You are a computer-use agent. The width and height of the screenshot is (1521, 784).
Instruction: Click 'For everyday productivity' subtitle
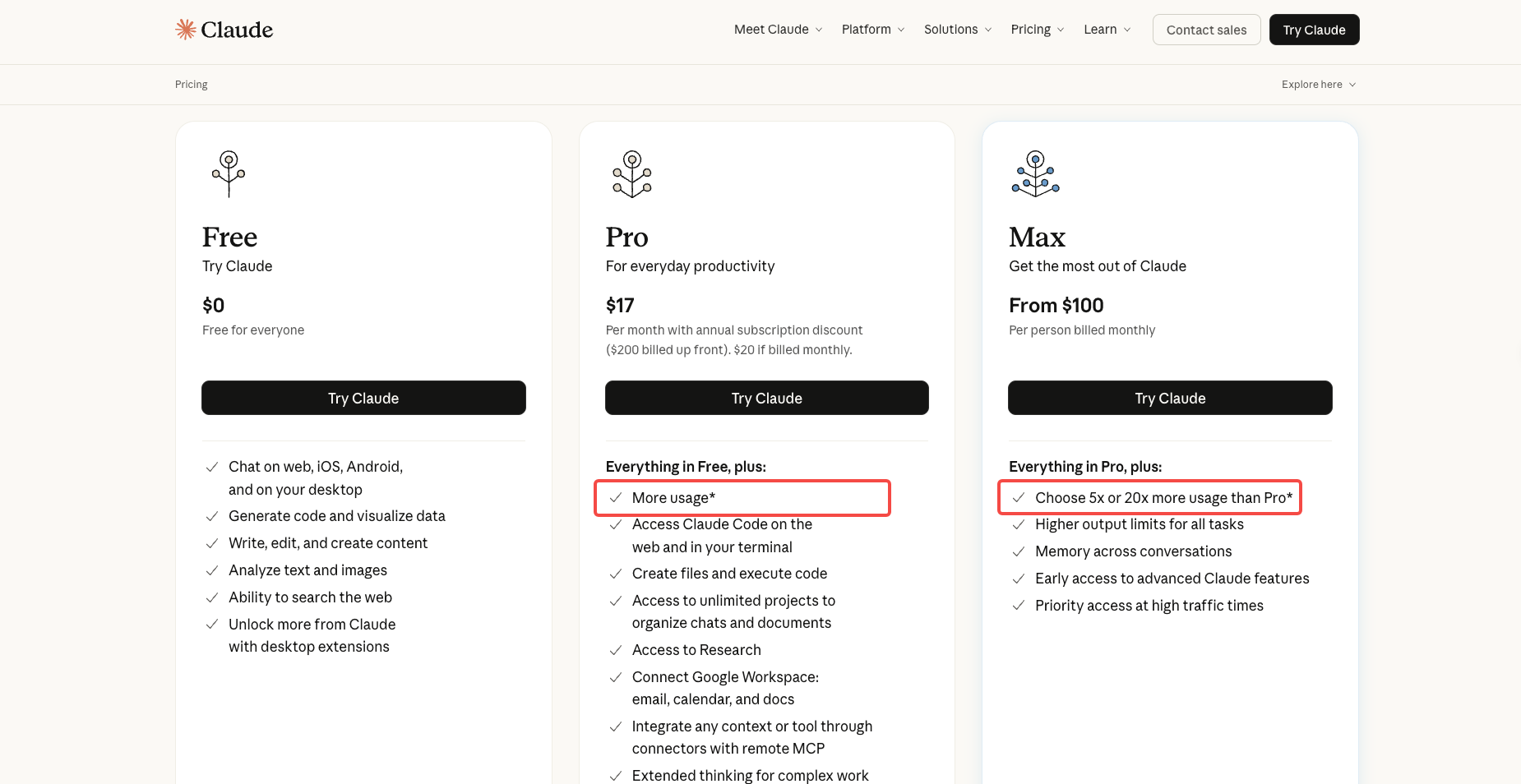(x=691, y=266)
